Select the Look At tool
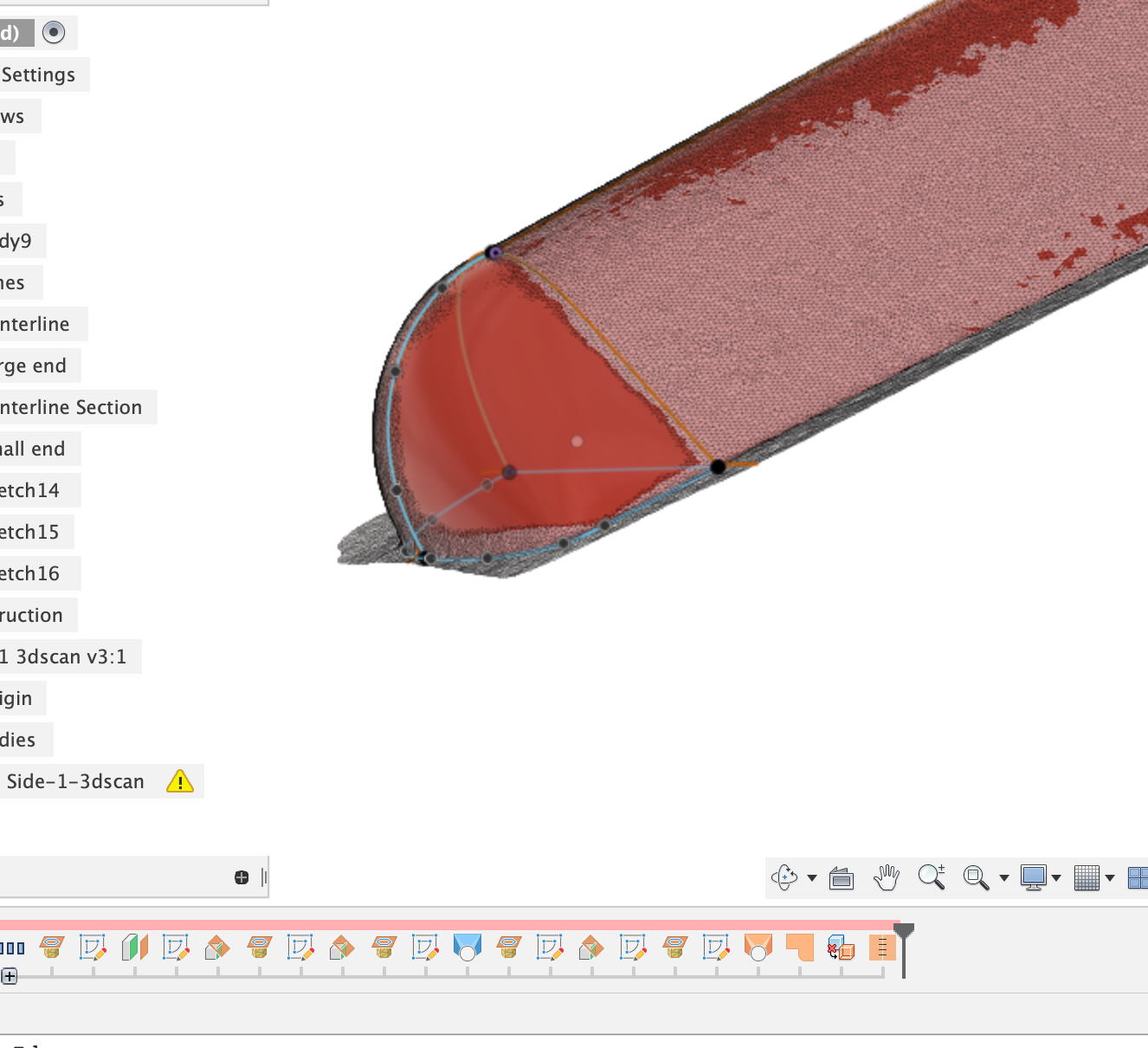1148x1048 pixels. 841,877
